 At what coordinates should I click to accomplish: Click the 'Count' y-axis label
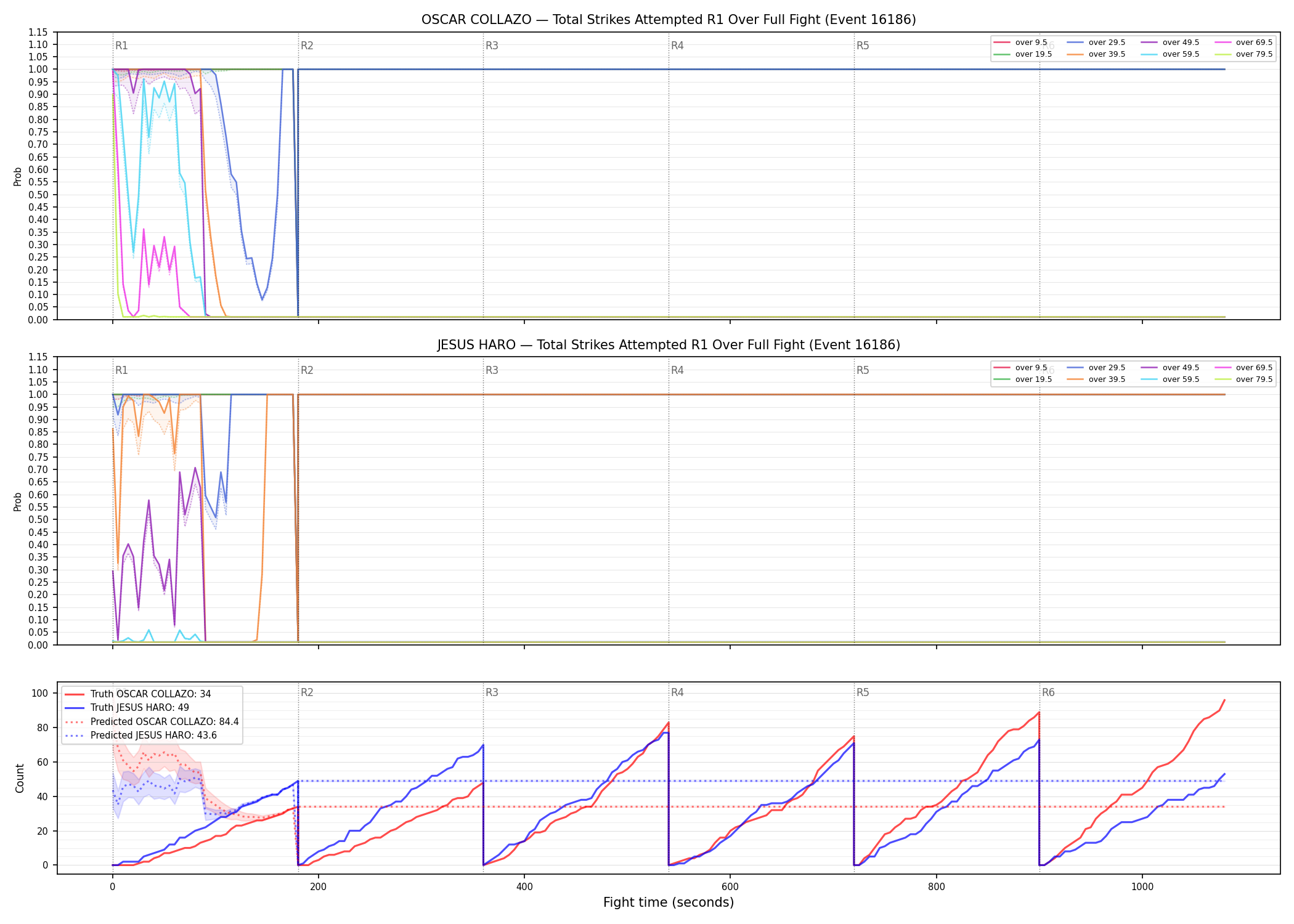click(x=20, y=778)
